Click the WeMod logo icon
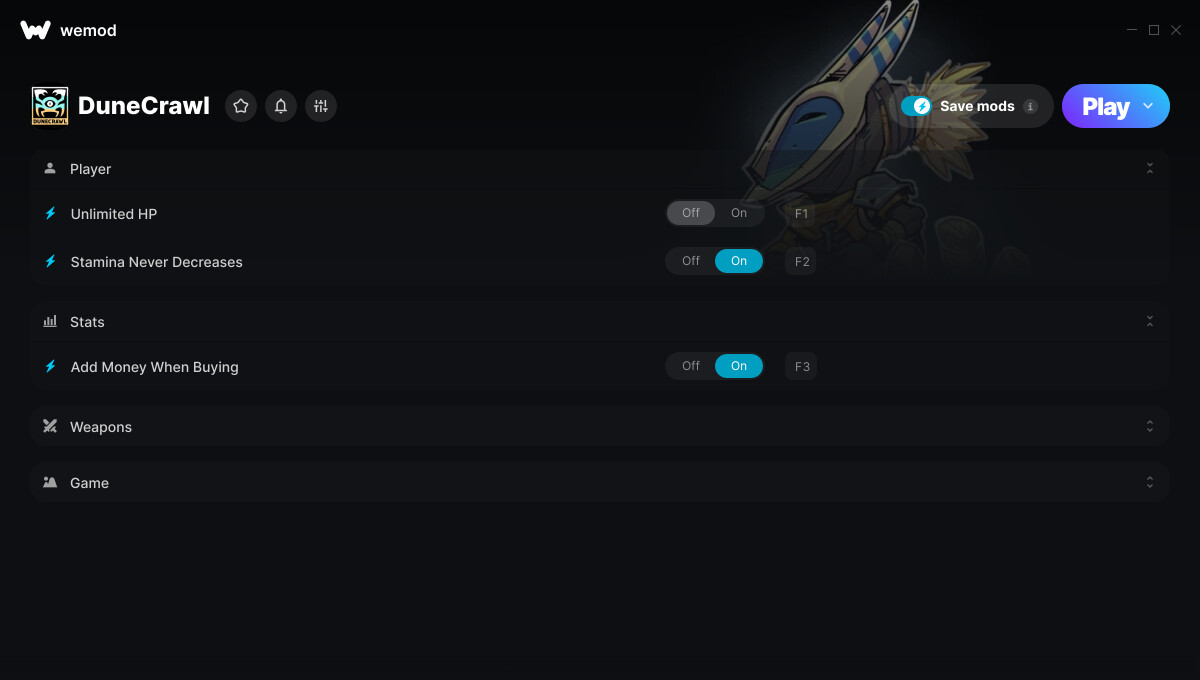This screenshot has height=680, width=1200. click(35, 30)
